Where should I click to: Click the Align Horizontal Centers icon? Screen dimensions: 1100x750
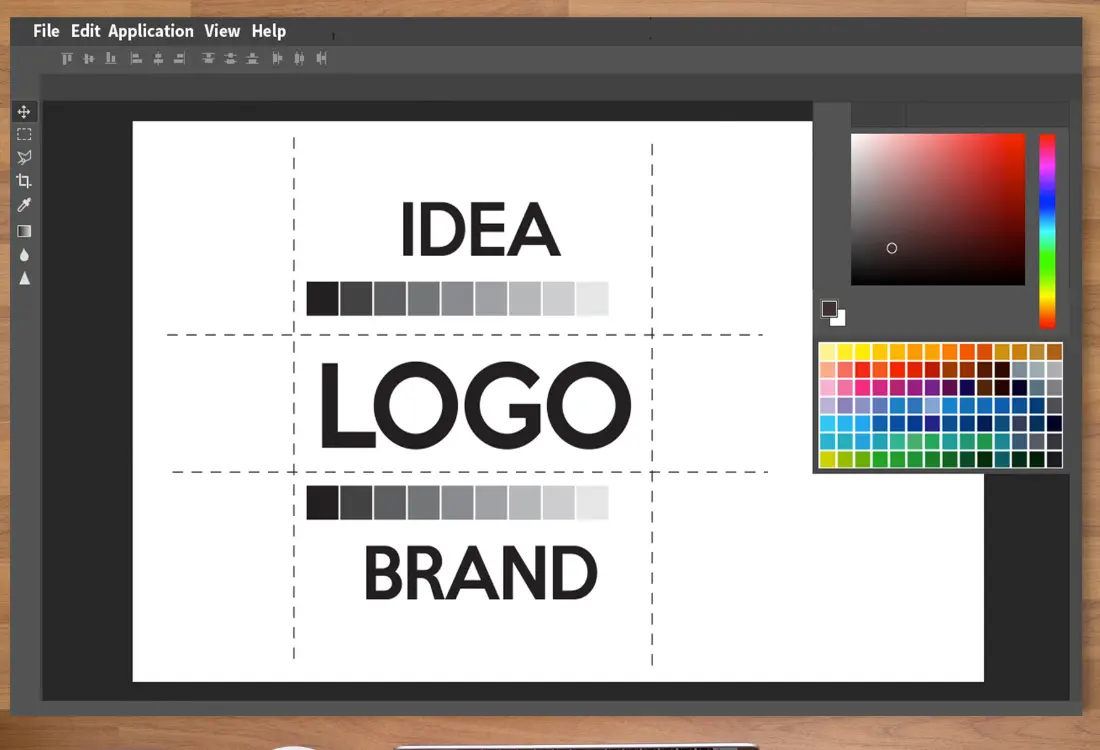(159, 58)
